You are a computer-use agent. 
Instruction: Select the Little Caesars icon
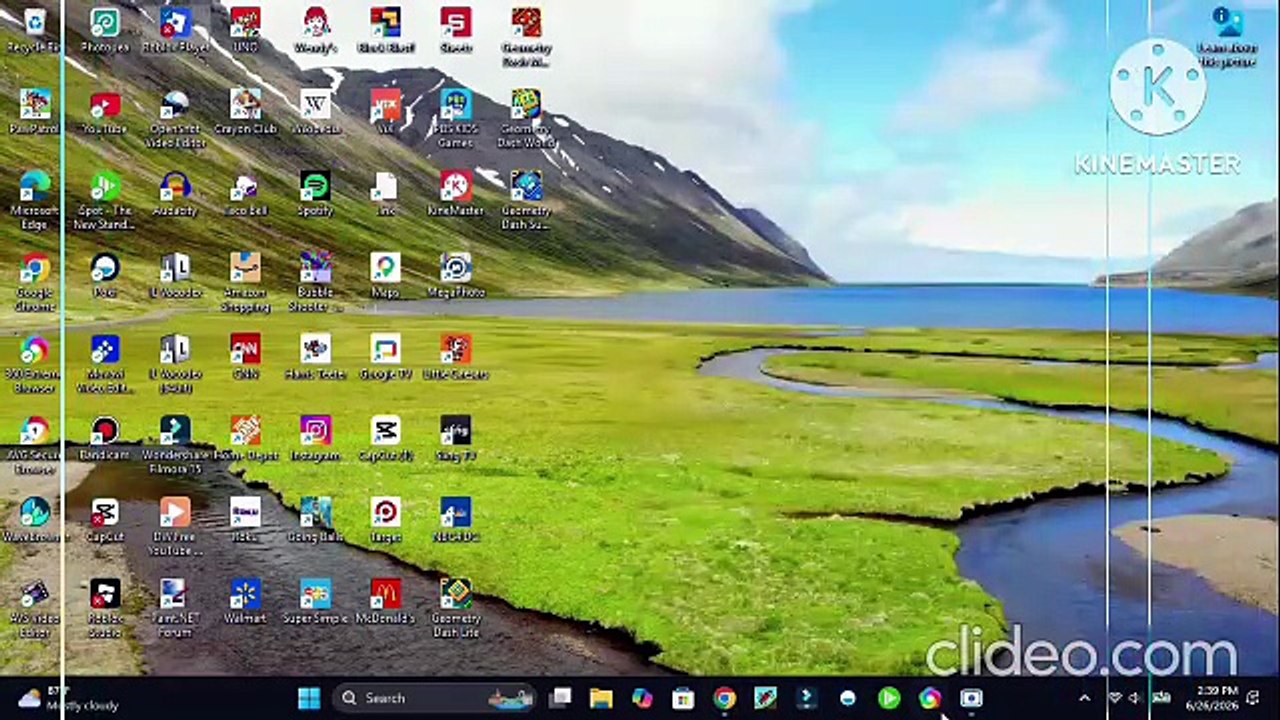click(455, 356)
